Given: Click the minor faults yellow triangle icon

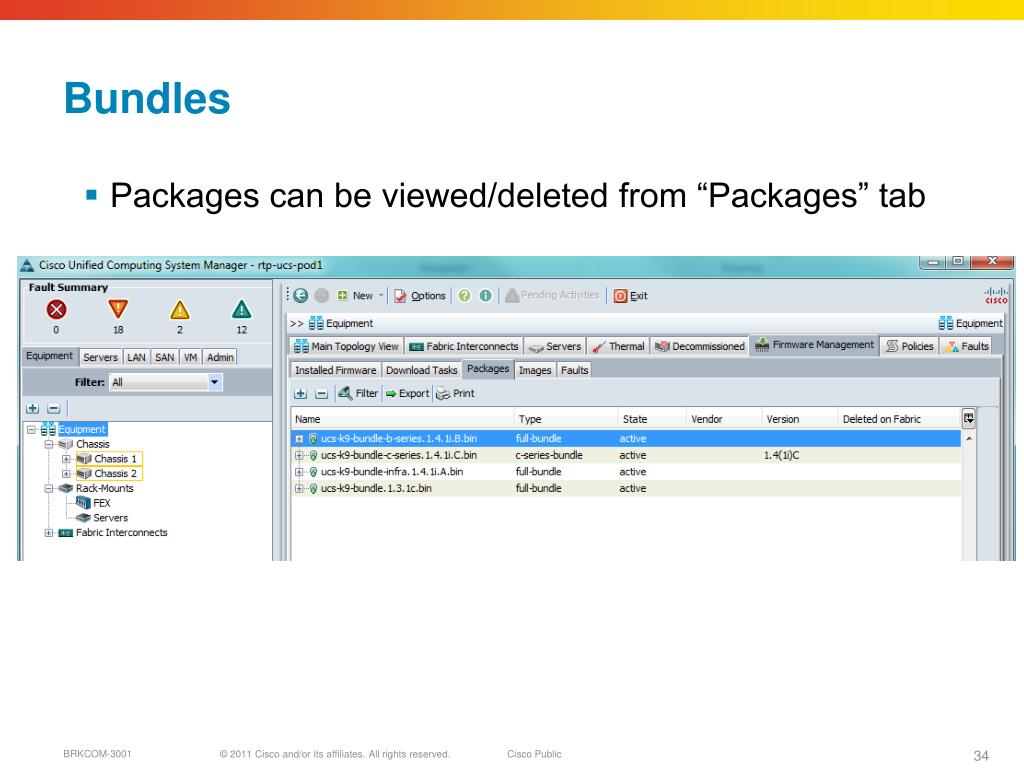Looking at the screenshot, I should click(x=180, y=310).
